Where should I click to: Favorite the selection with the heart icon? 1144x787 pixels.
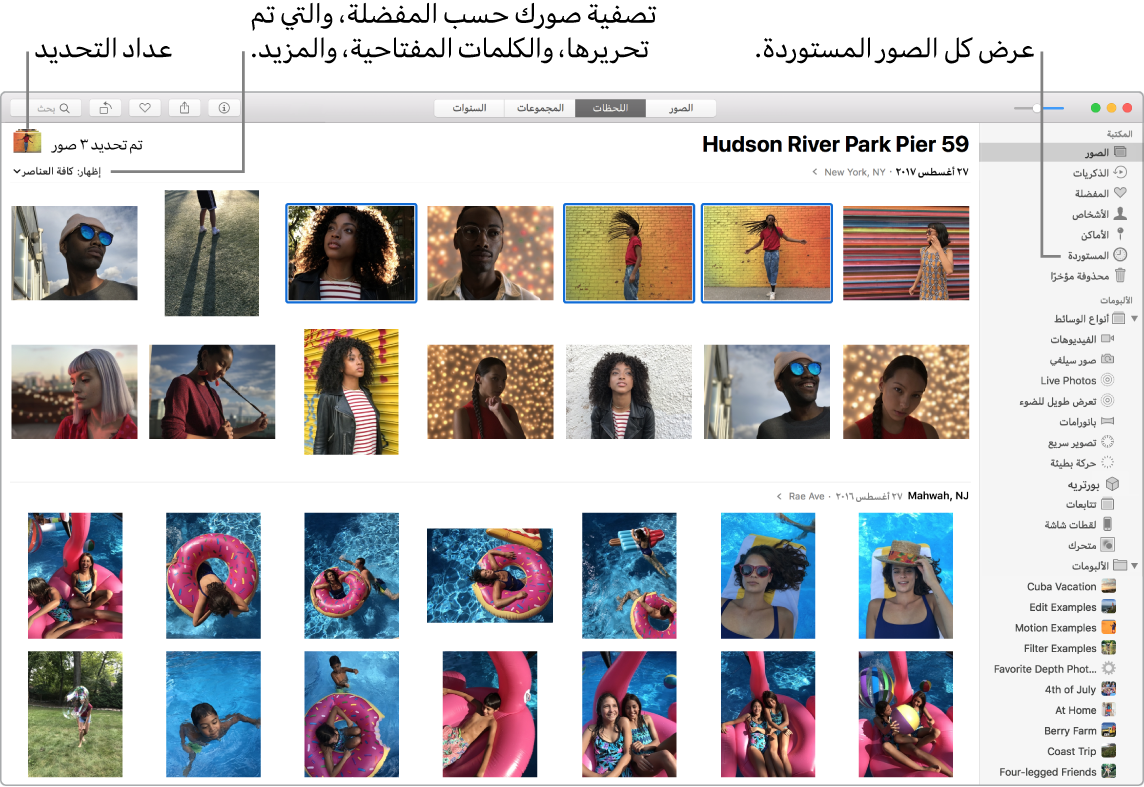click(x=145, y=108)
